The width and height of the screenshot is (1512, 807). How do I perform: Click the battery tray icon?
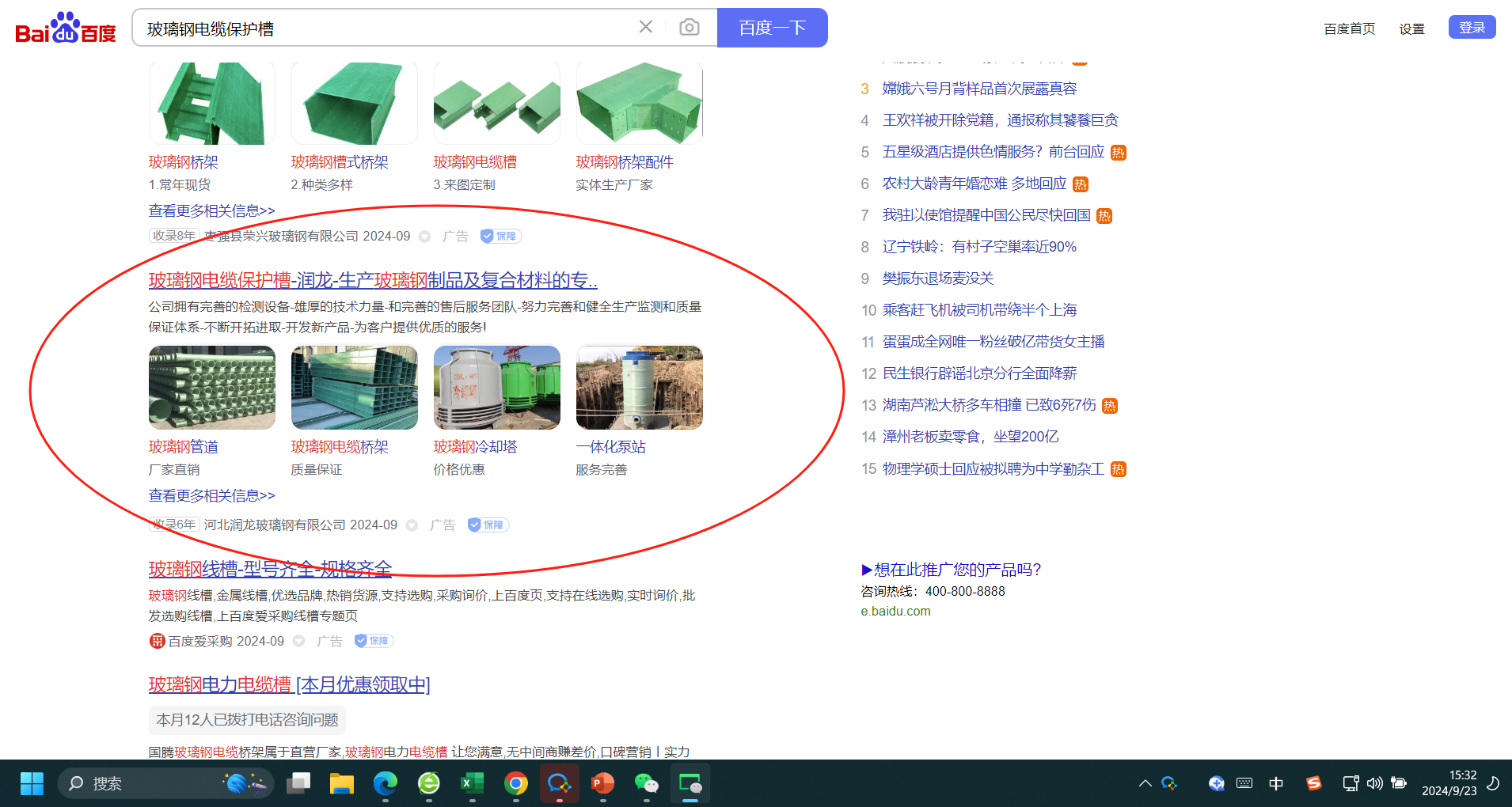pyautogui.click(x=1399, y=783)
